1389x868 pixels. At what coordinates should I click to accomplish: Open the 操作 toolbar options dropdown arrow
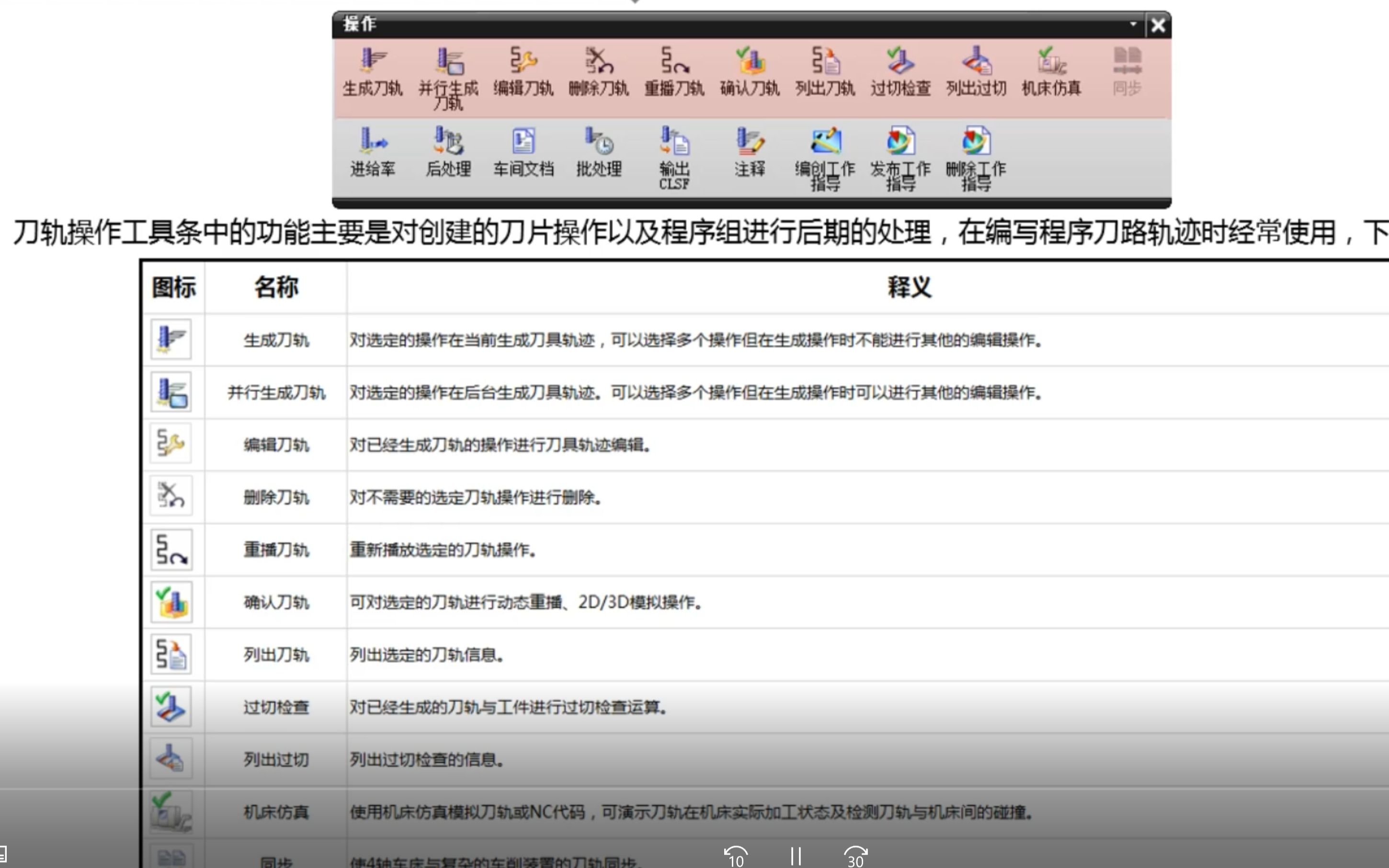coord(1133,24)
